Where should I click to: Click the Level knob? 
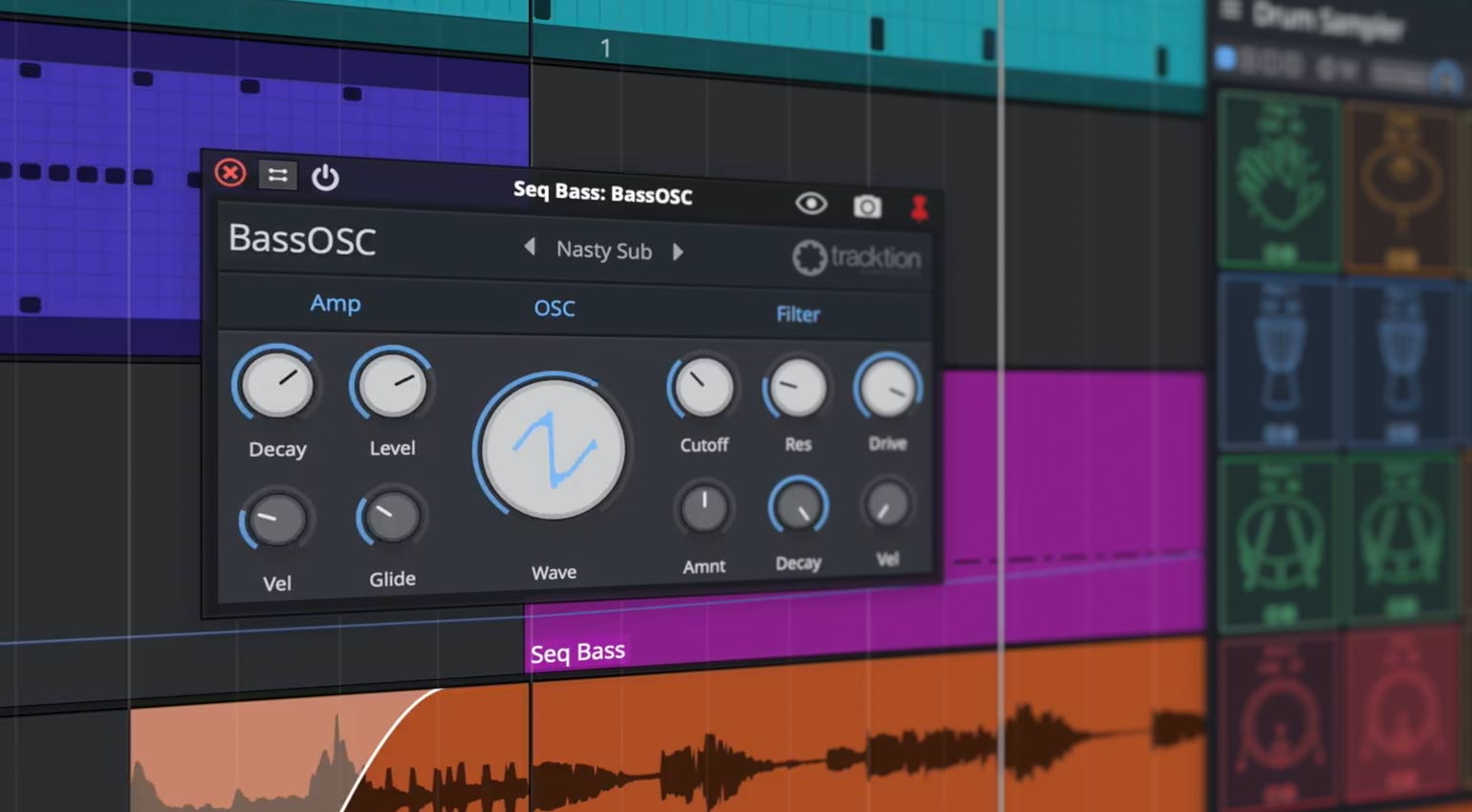392,385
